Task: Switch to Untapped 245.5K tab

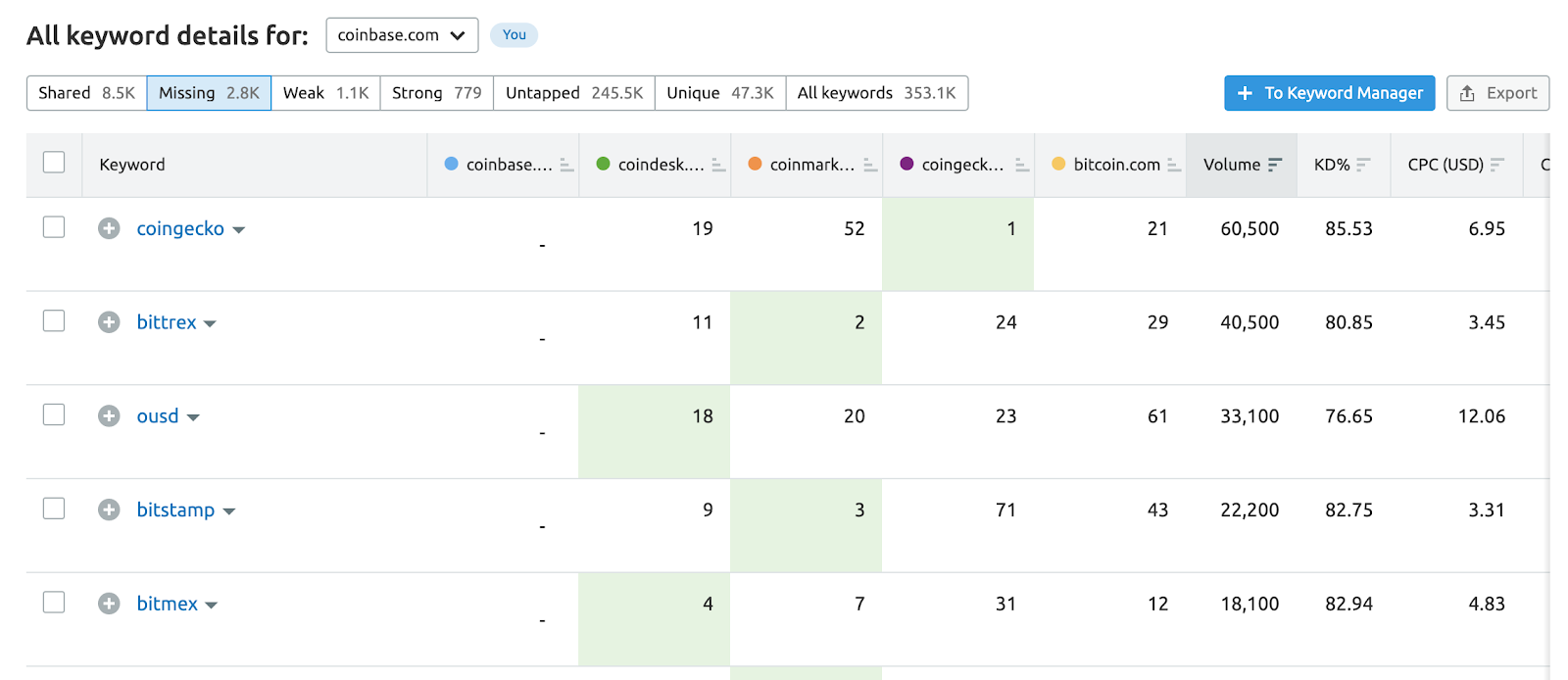Action: (574, 93)
